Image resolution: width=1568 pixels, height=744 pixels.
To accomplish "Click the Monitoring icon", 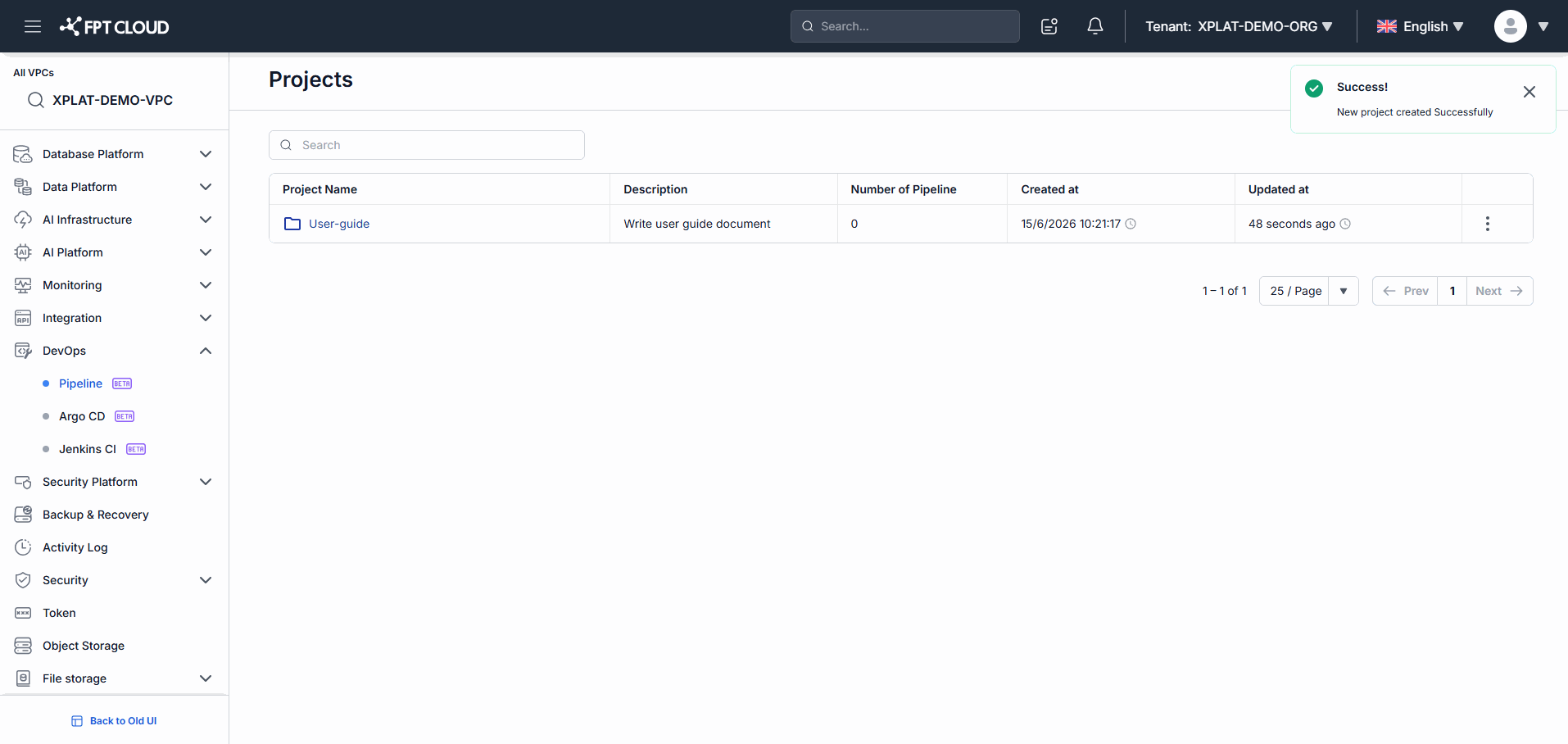I will tap(23, 285).
